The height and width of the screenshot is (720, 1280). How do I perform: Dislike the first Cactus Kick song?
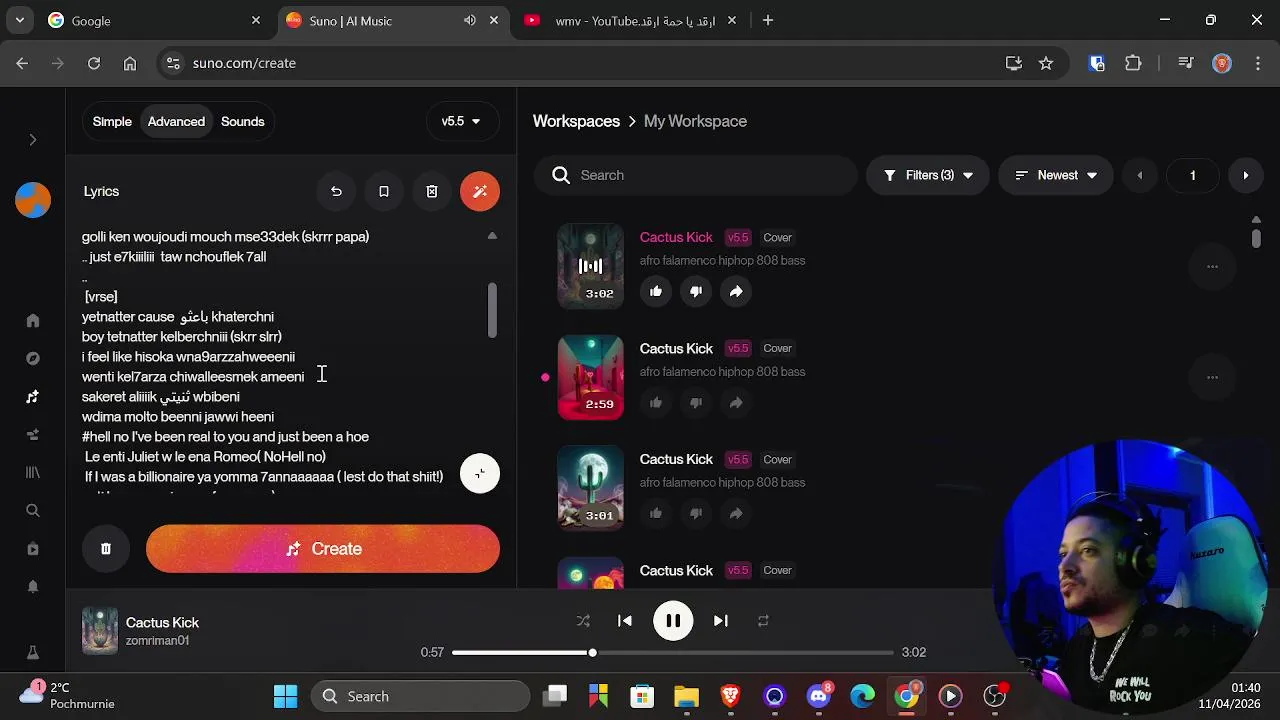pyautogui.click(x=696, y=291)
